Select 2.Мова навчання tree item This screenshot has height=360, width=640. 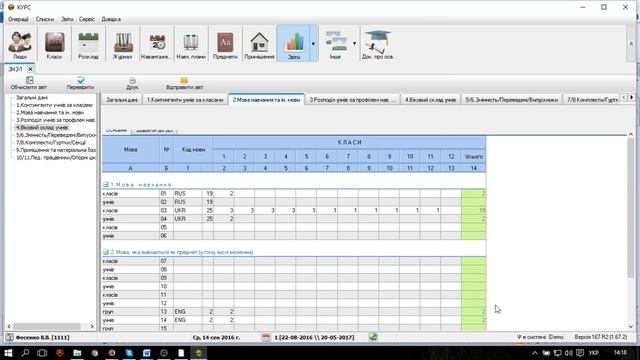point(50,112)
